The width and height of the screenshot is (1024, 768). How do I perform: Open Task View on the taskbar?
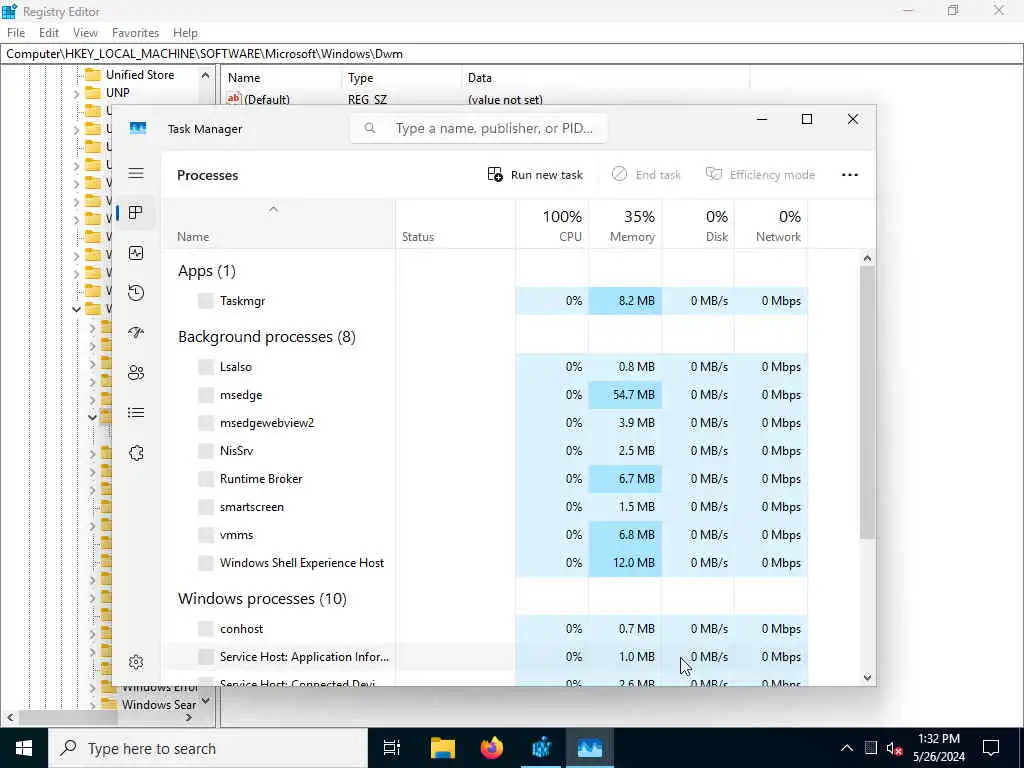(392, 748)
